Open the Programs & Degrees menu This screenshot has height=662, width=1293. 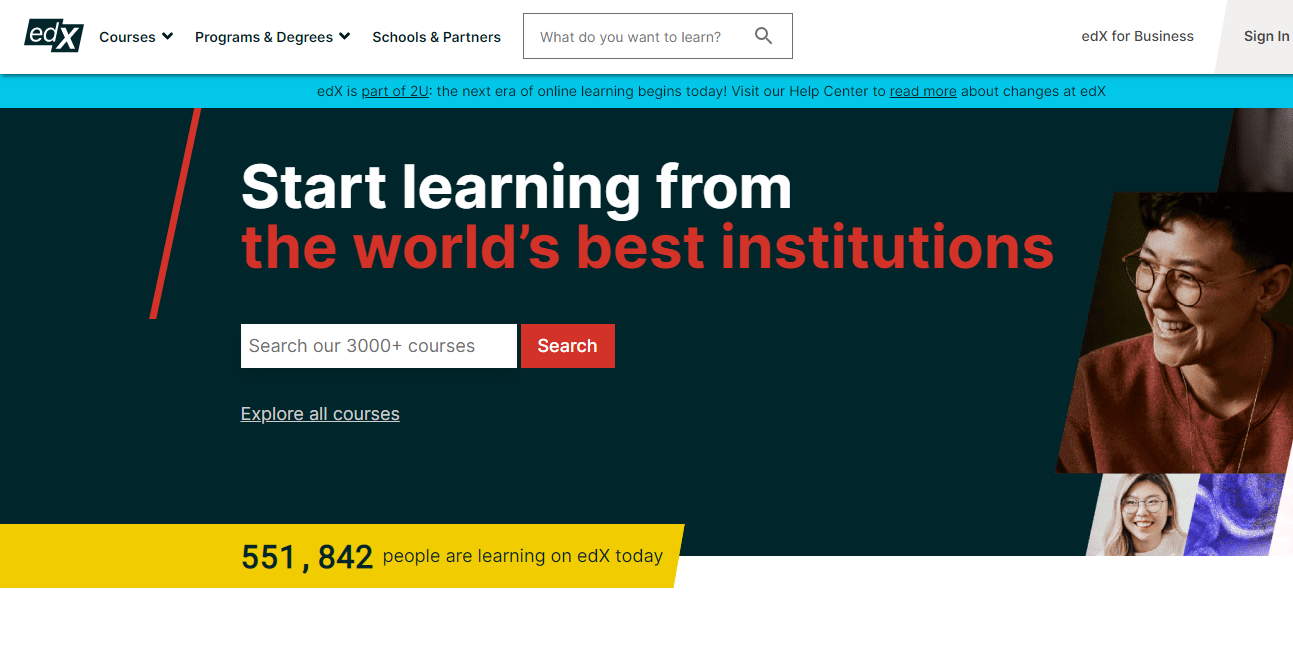(273, 37)
